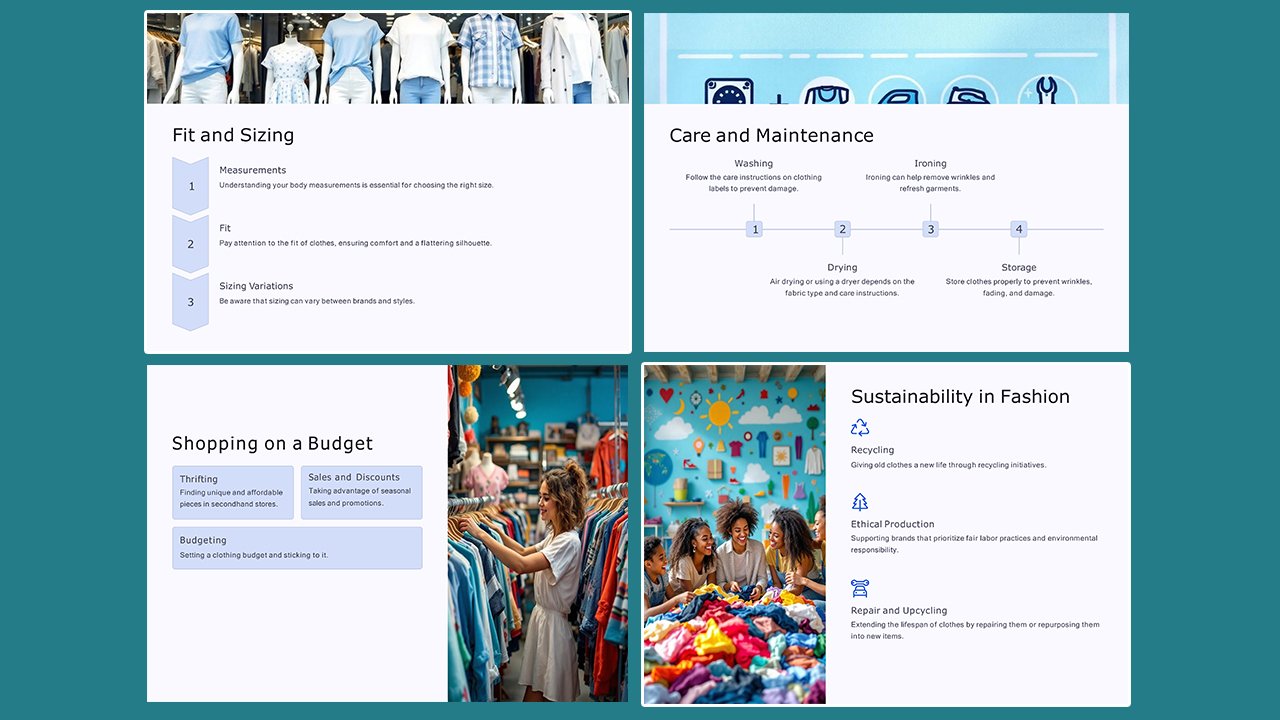Open the Sales and Discounts card

click(x=361, y=492)
